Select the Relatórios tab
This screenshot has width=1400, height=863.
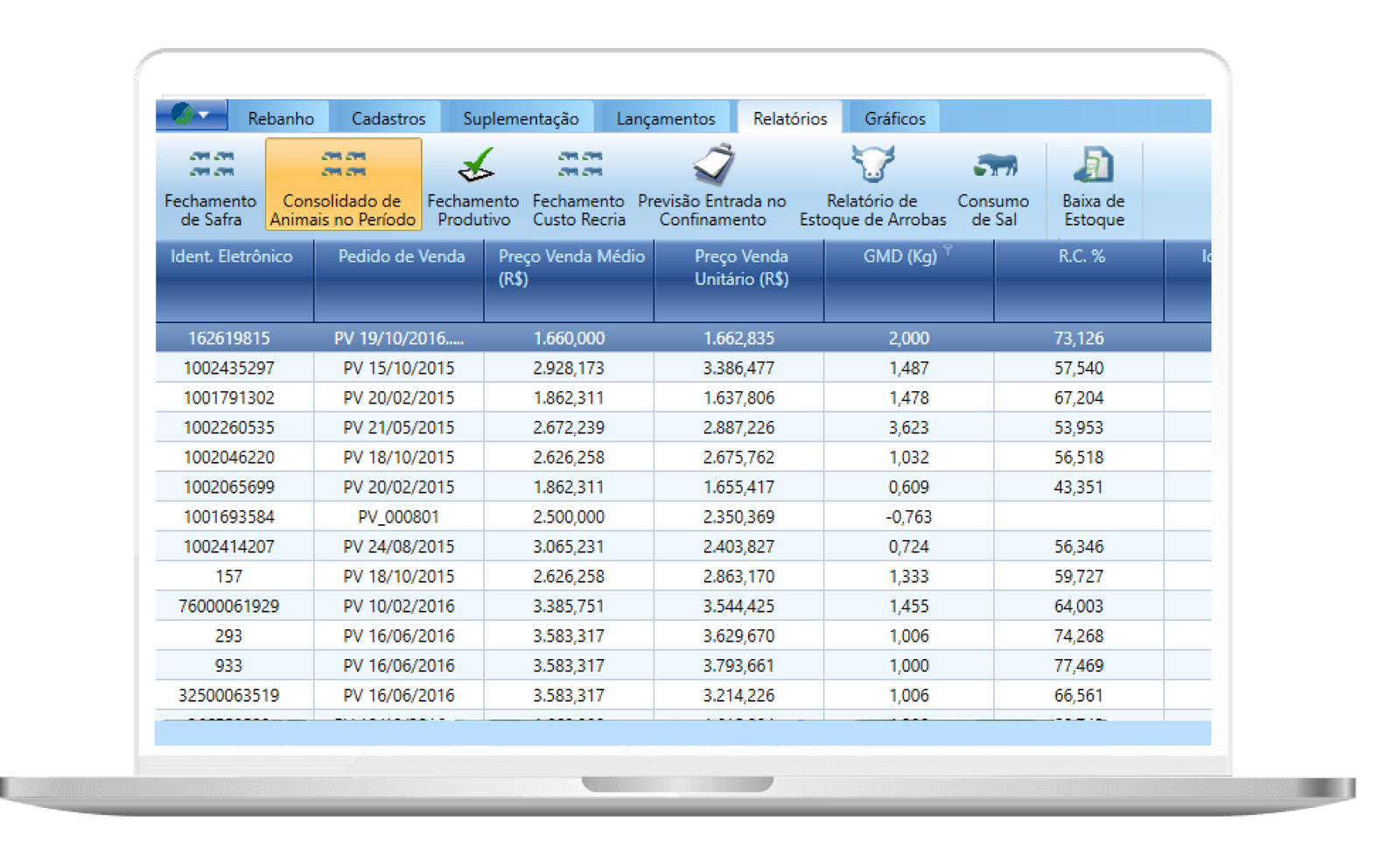790,118
